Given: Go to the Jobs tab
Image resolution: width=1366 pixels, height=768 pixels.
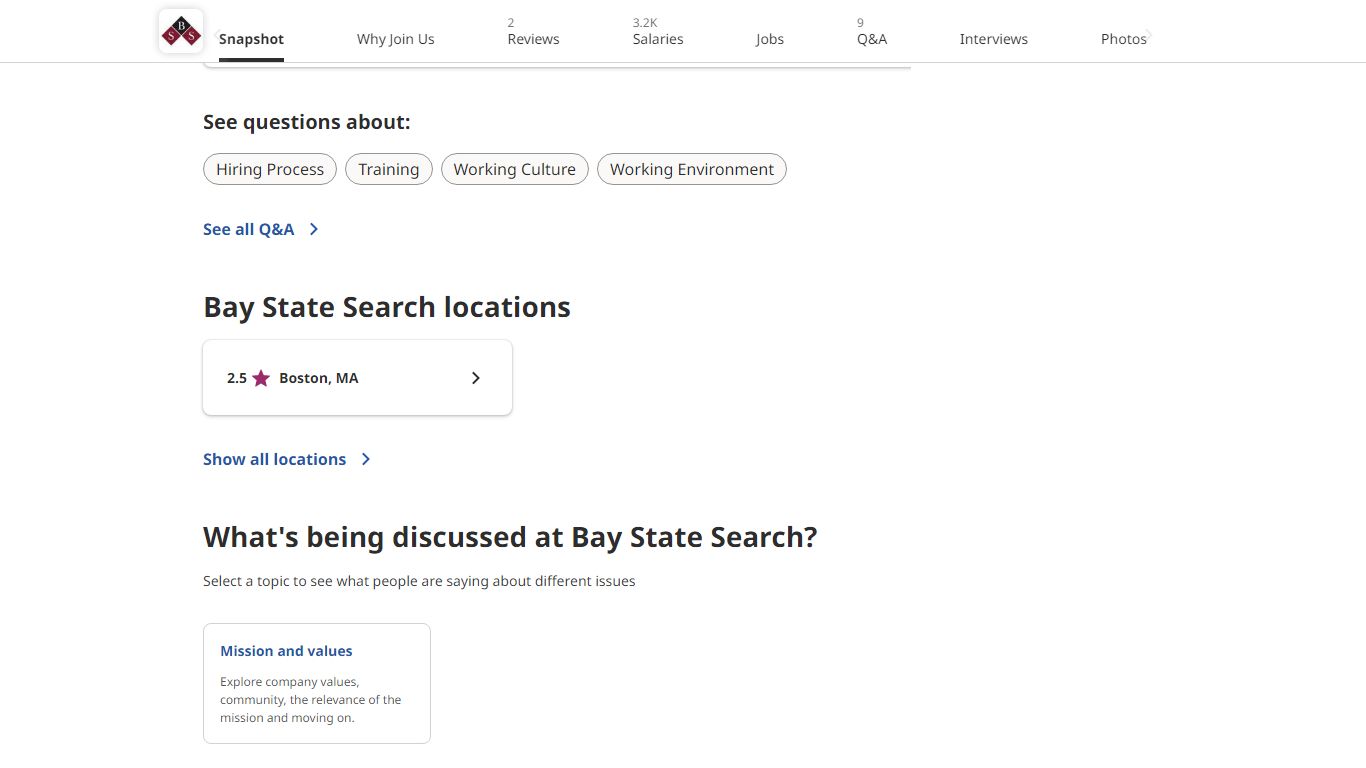Looking at the screenshot, I should (x=770, y=39).
